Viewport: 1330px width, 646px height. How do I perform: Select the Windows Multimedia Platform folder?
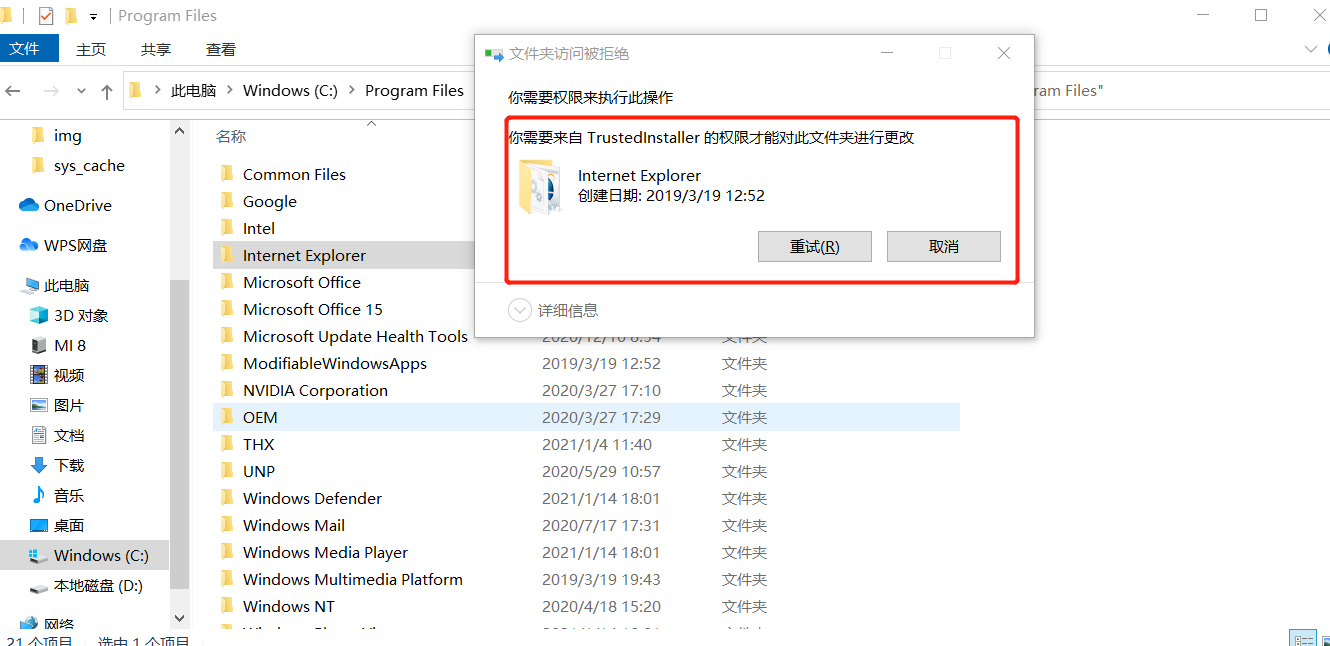coord(353,579)
